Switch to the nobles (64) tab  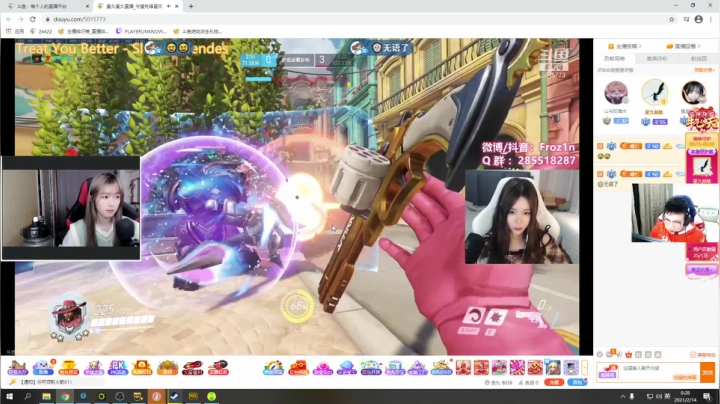pos(657,58)
